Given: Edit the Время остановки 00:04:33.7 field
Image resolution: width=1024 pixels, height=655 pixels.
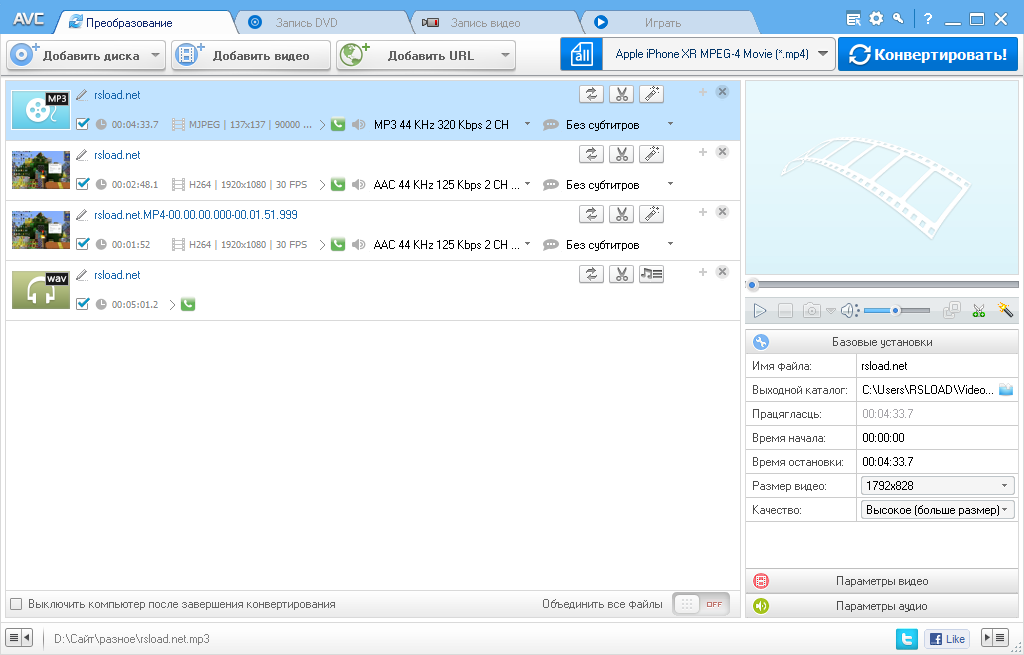Looking at the screenshot, I should pos(937,462).
